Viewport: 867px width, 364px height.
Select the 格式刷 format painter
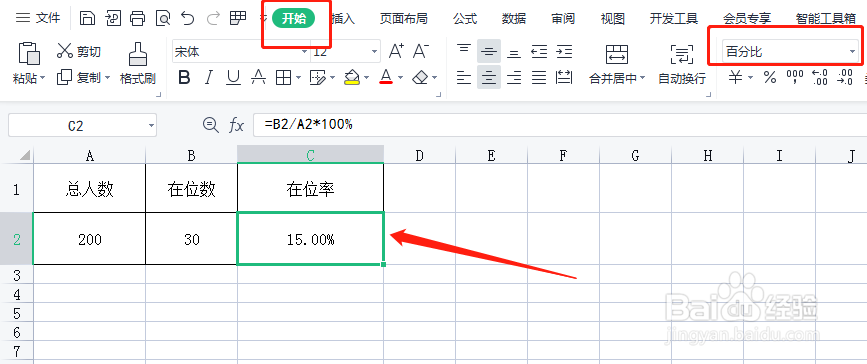(x=138, y=63)
